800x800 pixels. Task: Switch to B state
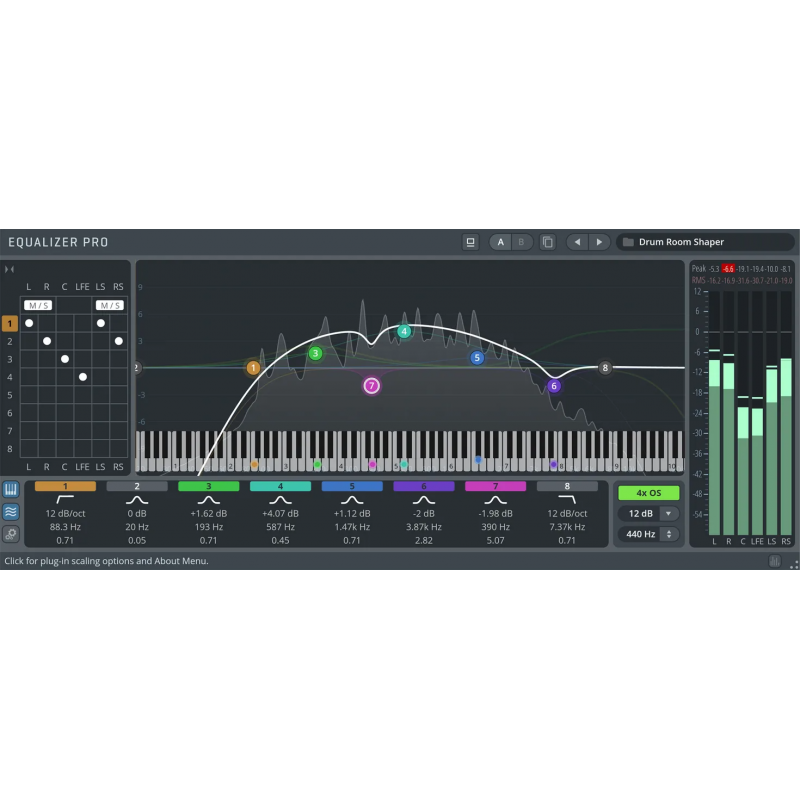coord(521,242)
